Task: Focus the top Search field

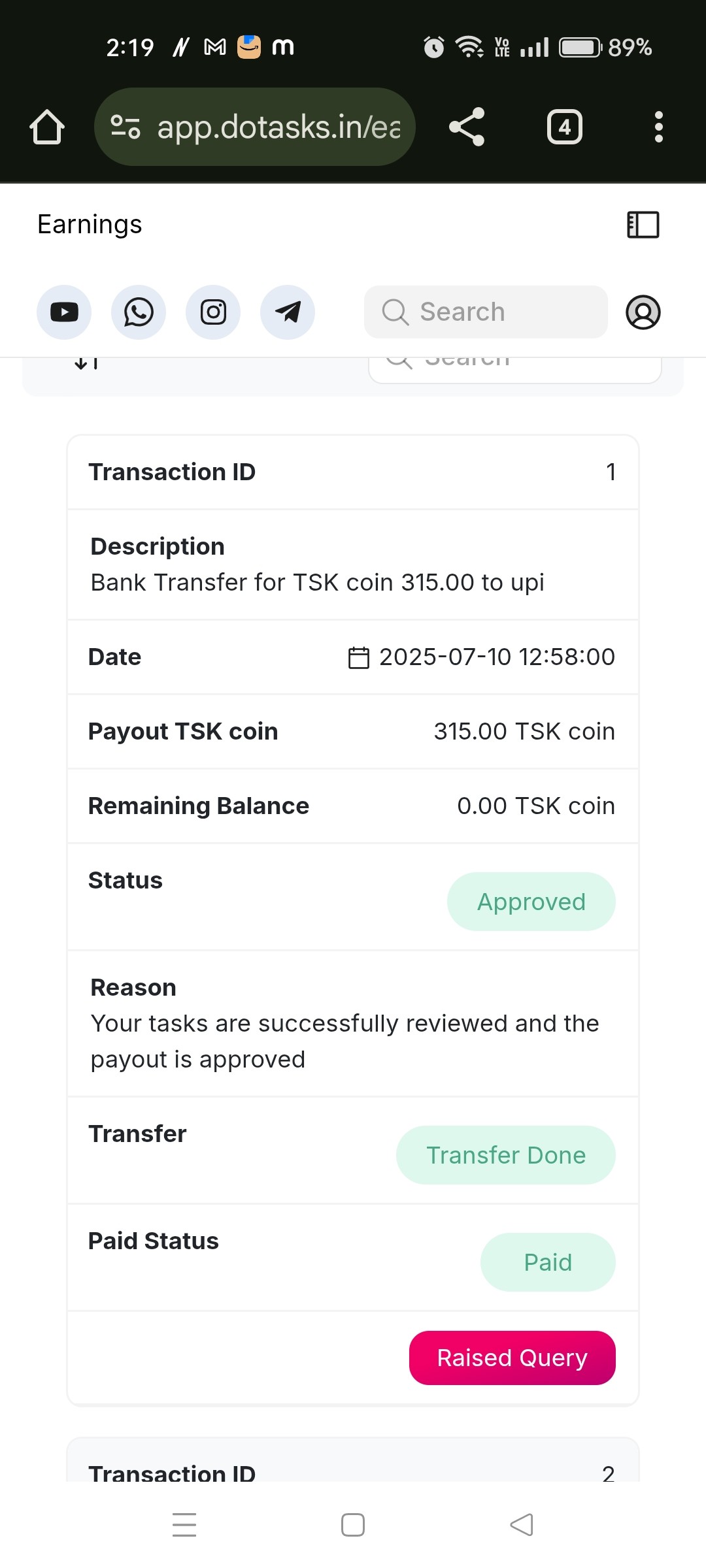Action: point(486,312)
